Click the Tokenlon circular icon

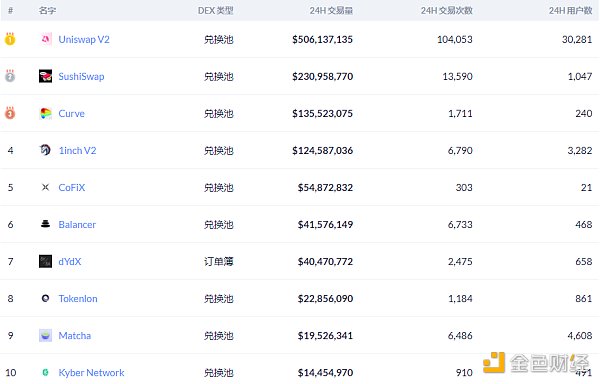tap(46, 298)
